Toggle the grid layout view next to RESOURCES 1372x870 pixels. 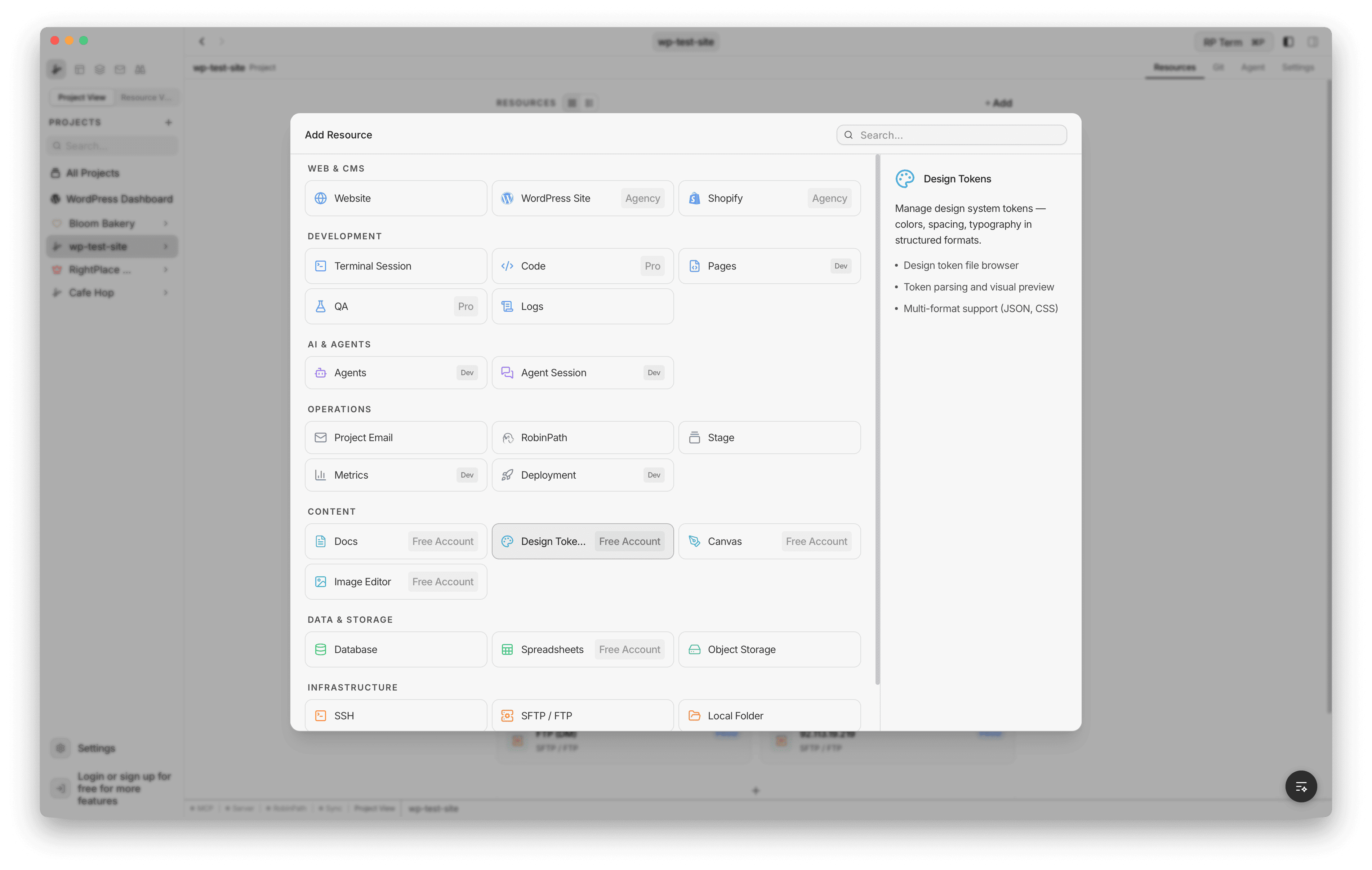[x=589, y=103]
